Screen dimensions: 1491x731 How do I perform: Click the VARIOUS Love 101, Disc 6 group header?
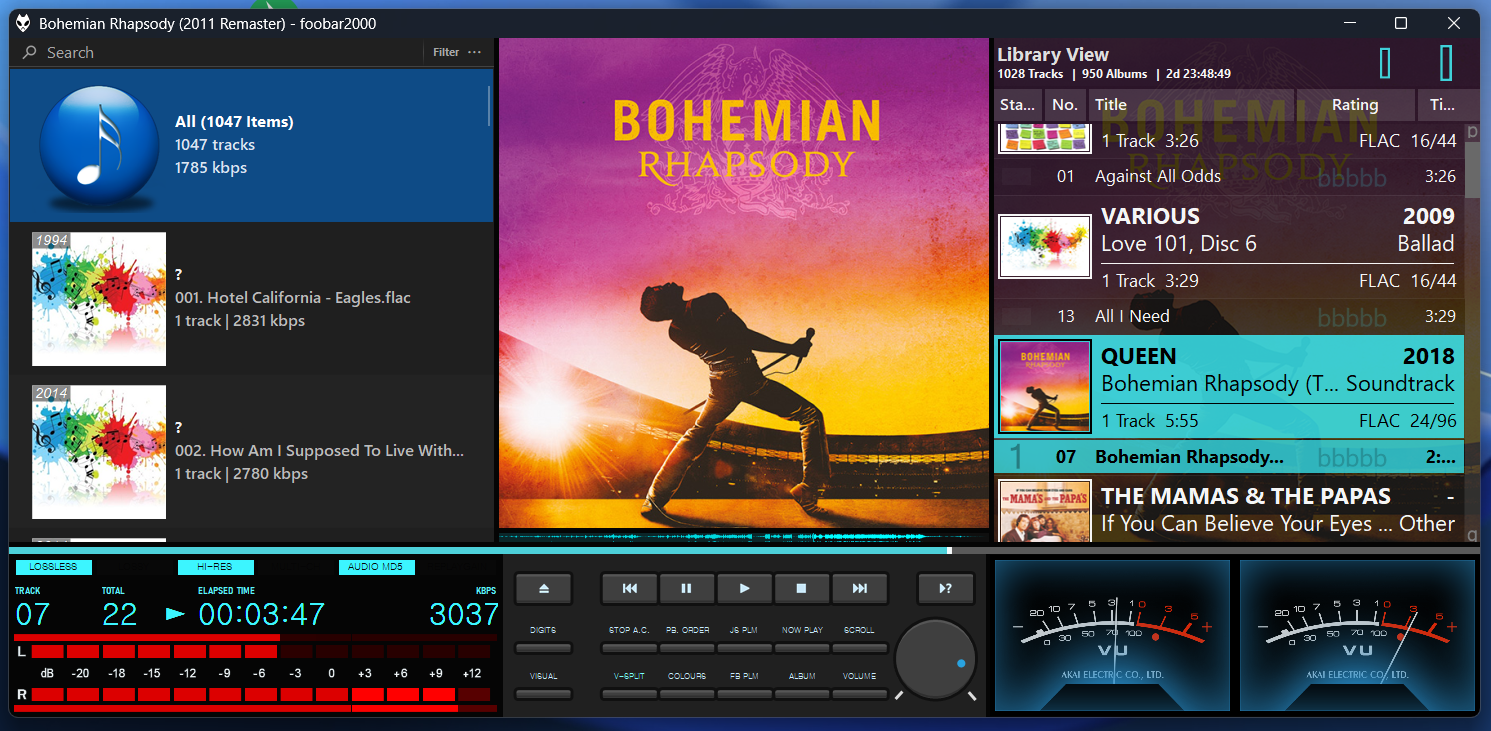[1229, 246]
